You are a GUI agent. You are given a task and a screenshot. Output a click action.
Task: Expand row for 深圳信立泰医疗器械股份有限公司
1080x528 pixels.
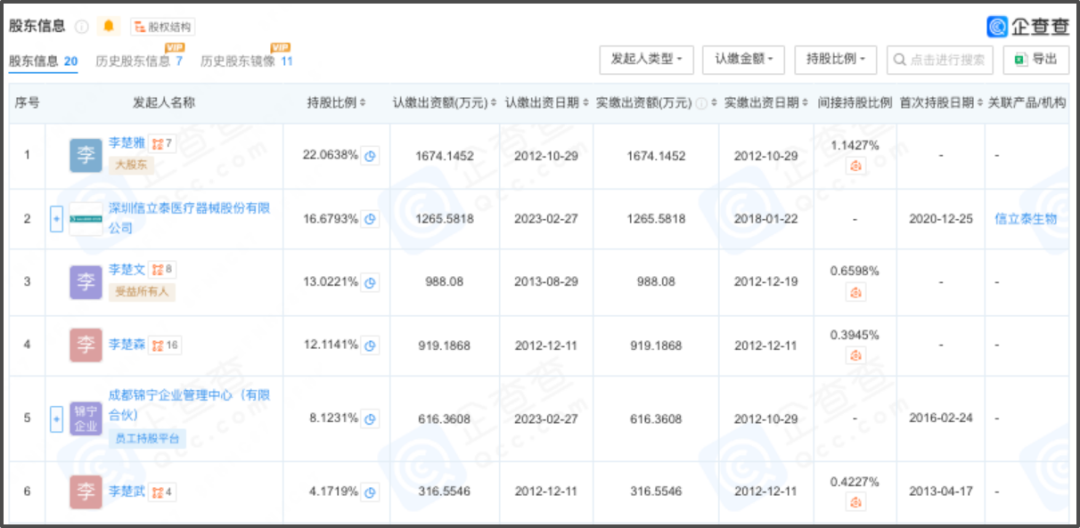pos(57,219)
